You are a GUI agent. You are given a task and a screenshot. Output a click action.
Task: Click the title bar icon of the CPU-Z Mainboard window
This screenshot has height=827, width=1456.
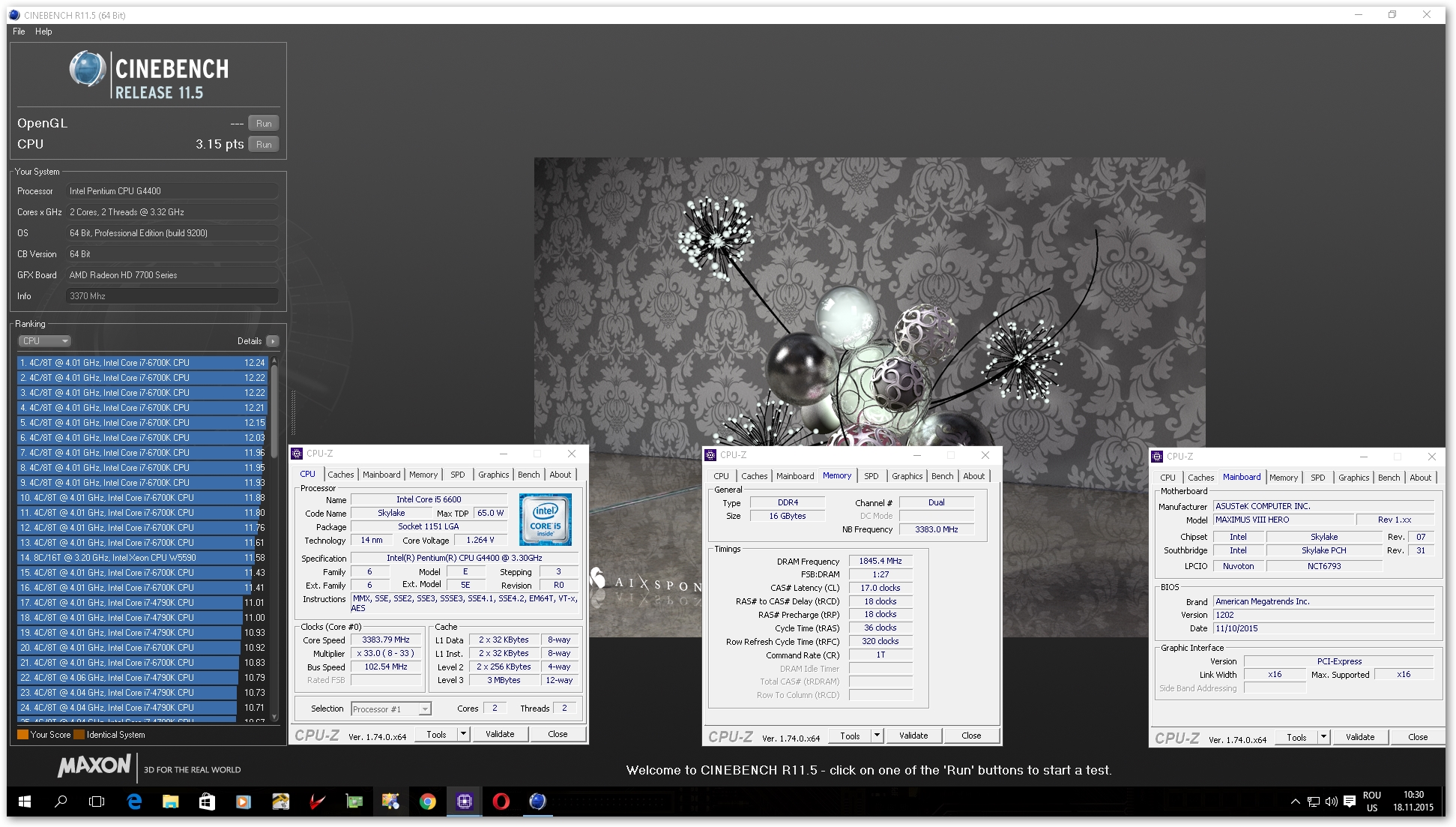[x=1157, y=457]
